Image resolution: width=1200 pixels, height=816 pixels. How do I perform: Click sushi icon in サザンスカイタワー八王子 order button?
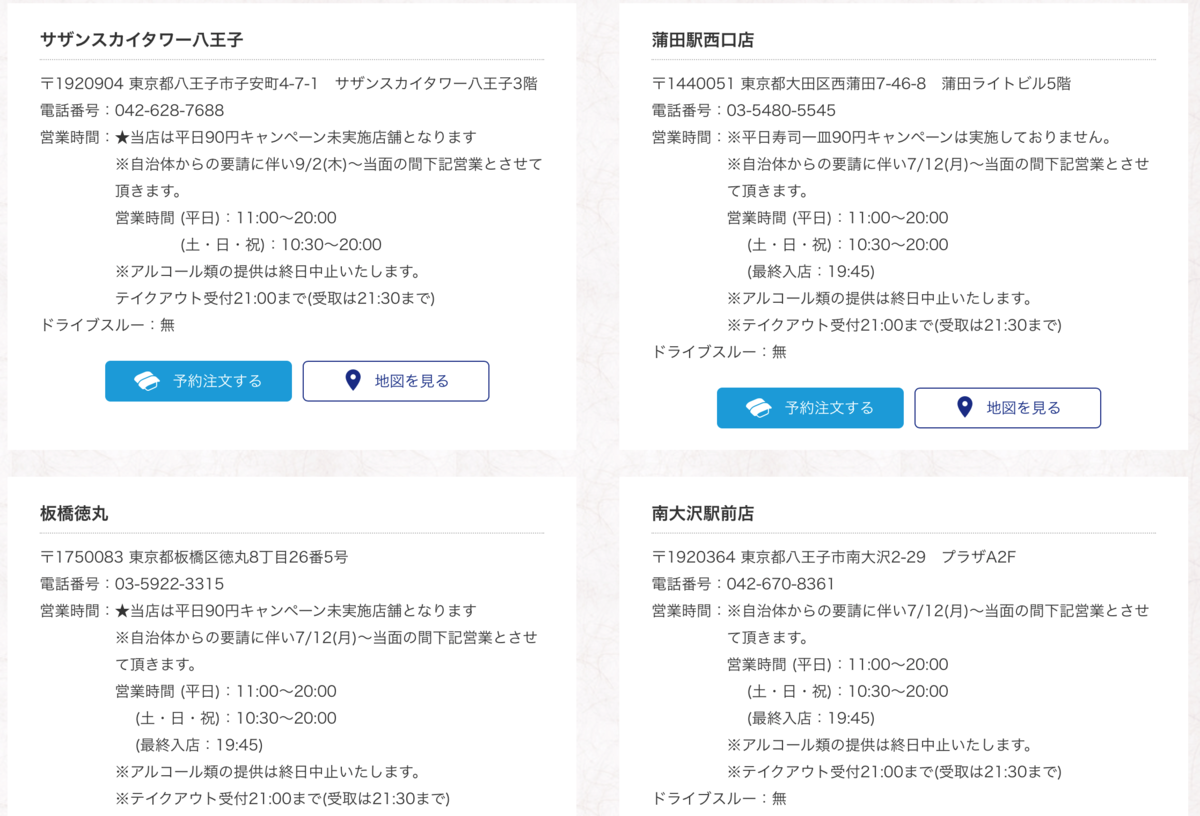pos(147,381)
